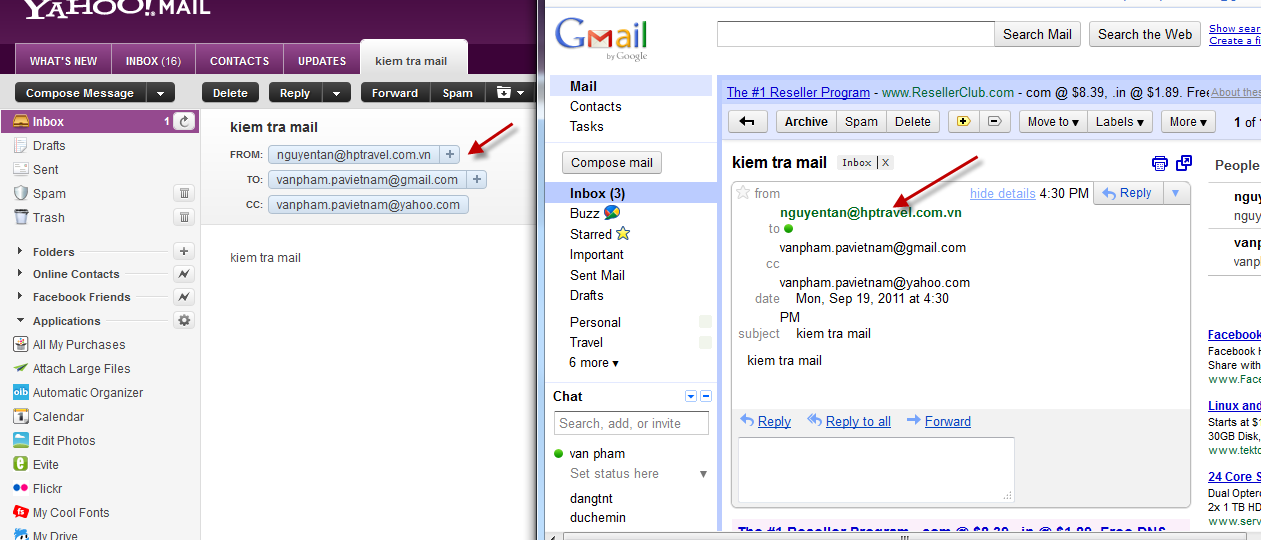Viewport: 1261px width, 540px height.
Task: Focus the Gmail search input field
Action: coord(856,34)
